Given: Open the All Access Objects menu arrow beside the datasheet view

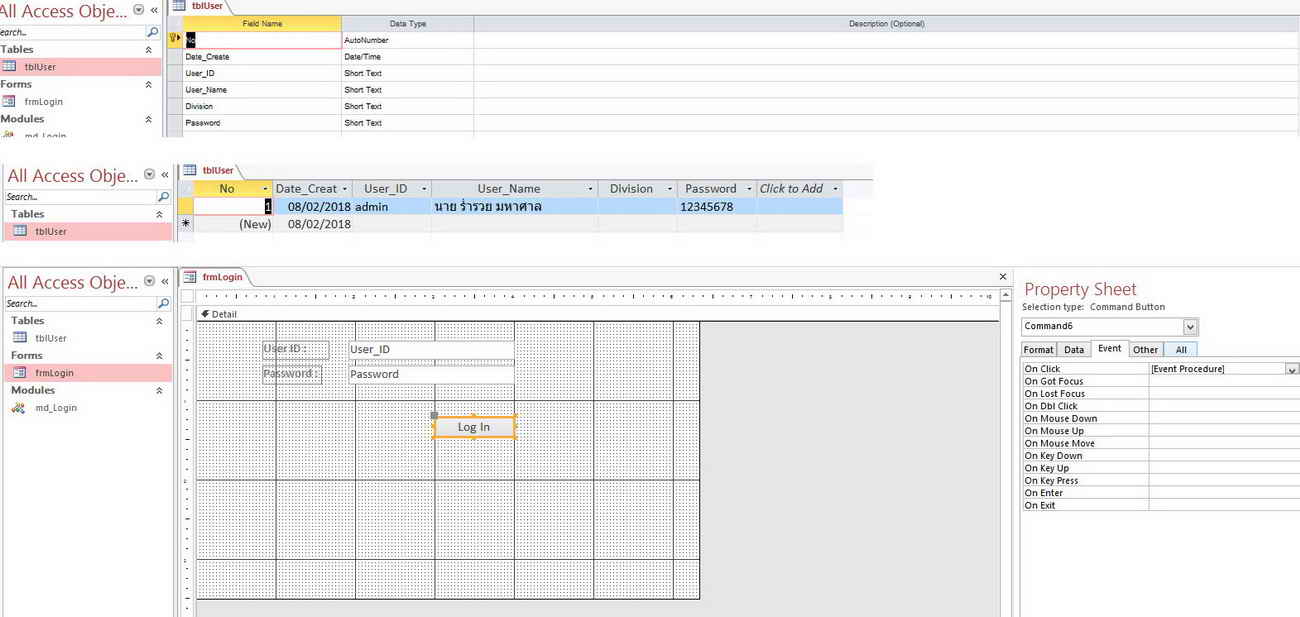Looking at the screenshot, I should (x=150, y=175).
